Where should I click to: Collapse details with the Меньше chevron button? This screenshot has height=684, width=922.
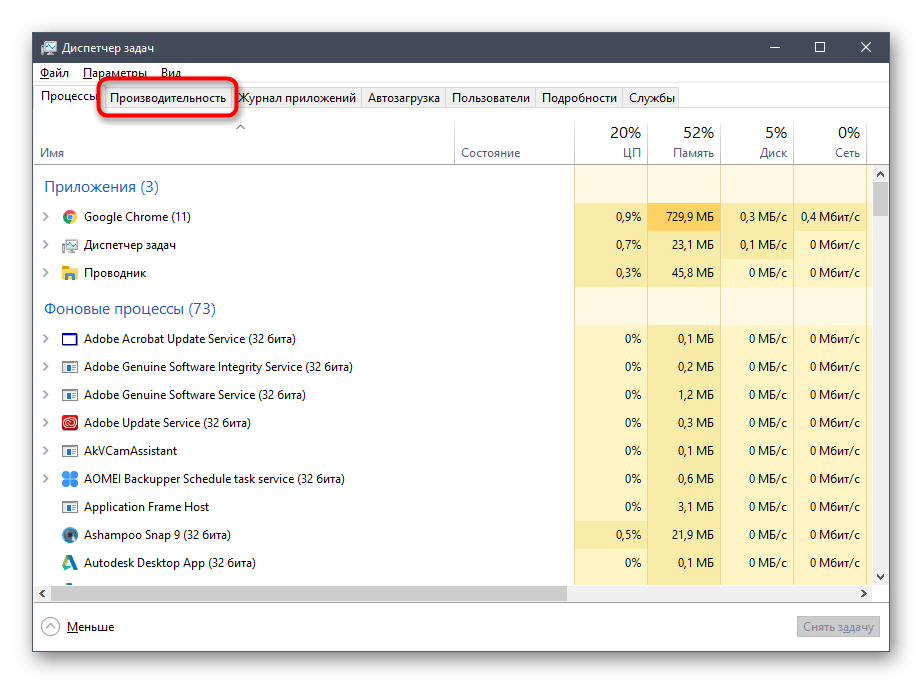point(50,627)
